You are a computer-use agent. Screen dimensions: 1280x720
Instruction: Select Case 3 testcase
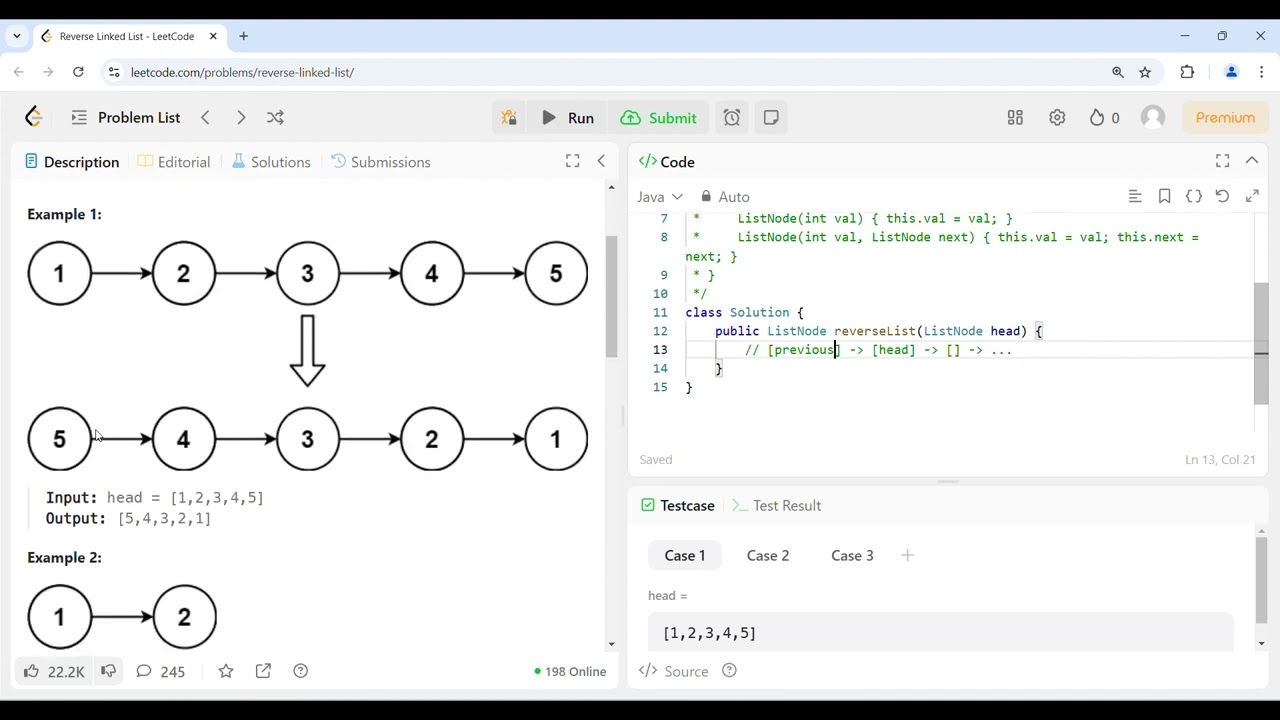tap(852, 556)
